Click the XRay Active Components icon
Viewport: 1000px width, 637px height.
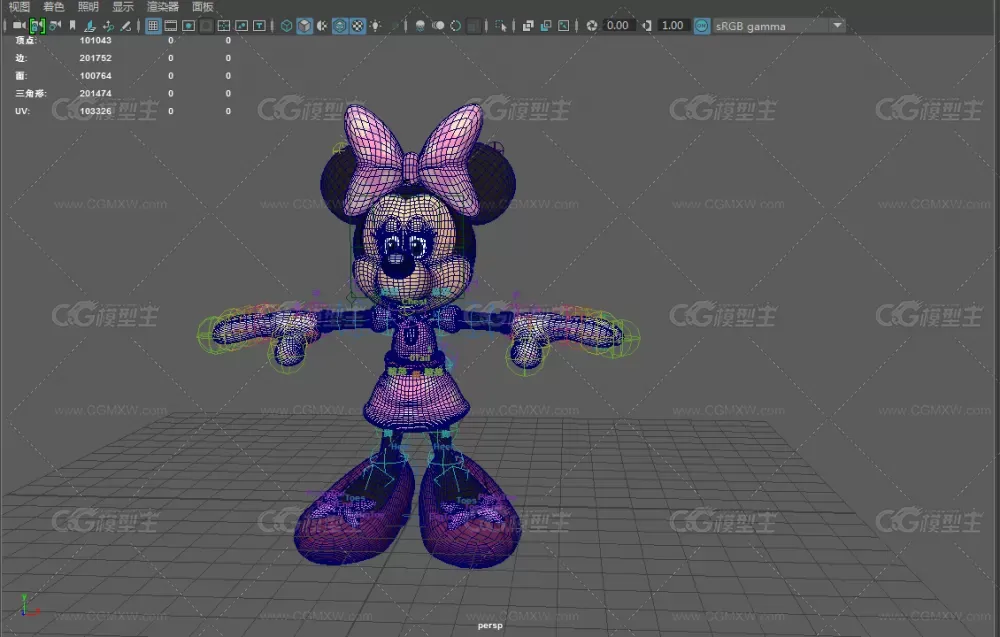(546, 26)
